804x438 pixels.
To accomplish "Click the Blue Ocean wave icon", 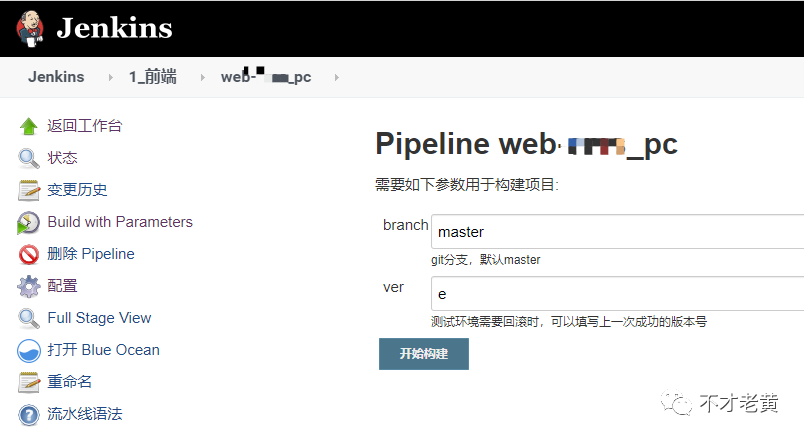I will (29, 351).
